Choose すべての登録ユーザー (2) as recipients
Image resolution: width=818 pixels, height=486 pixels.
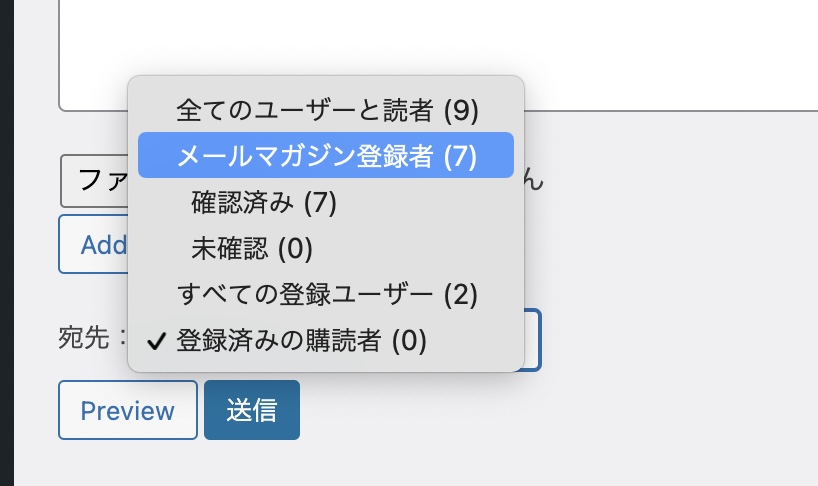pyautogui.click(x=327, y=294)
